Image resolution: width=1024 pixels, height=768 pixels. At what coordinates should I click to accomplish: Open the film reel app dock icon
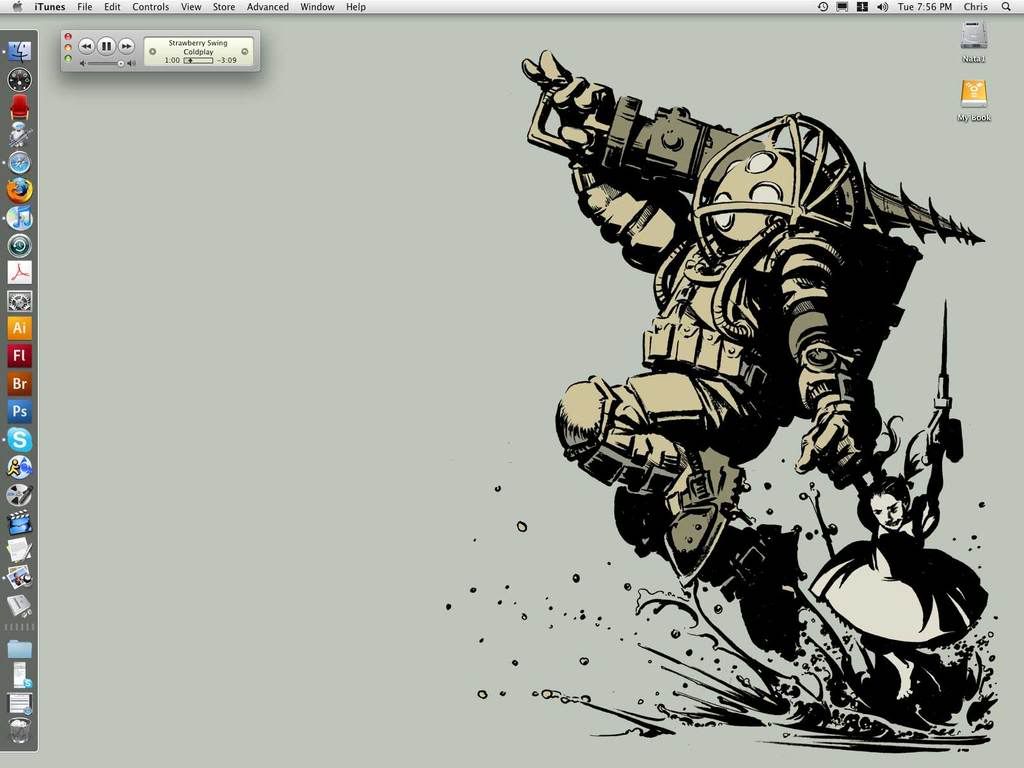20,495
